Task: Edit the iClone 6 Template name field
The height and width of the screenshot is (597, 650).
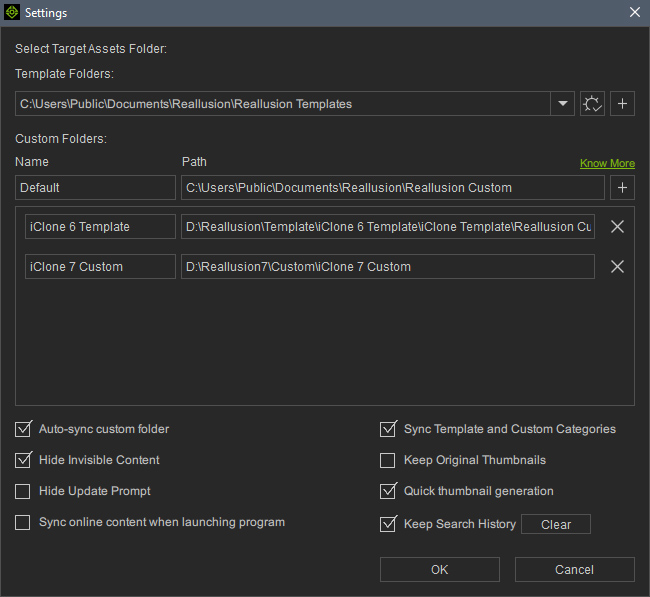Action: [100, 226]
